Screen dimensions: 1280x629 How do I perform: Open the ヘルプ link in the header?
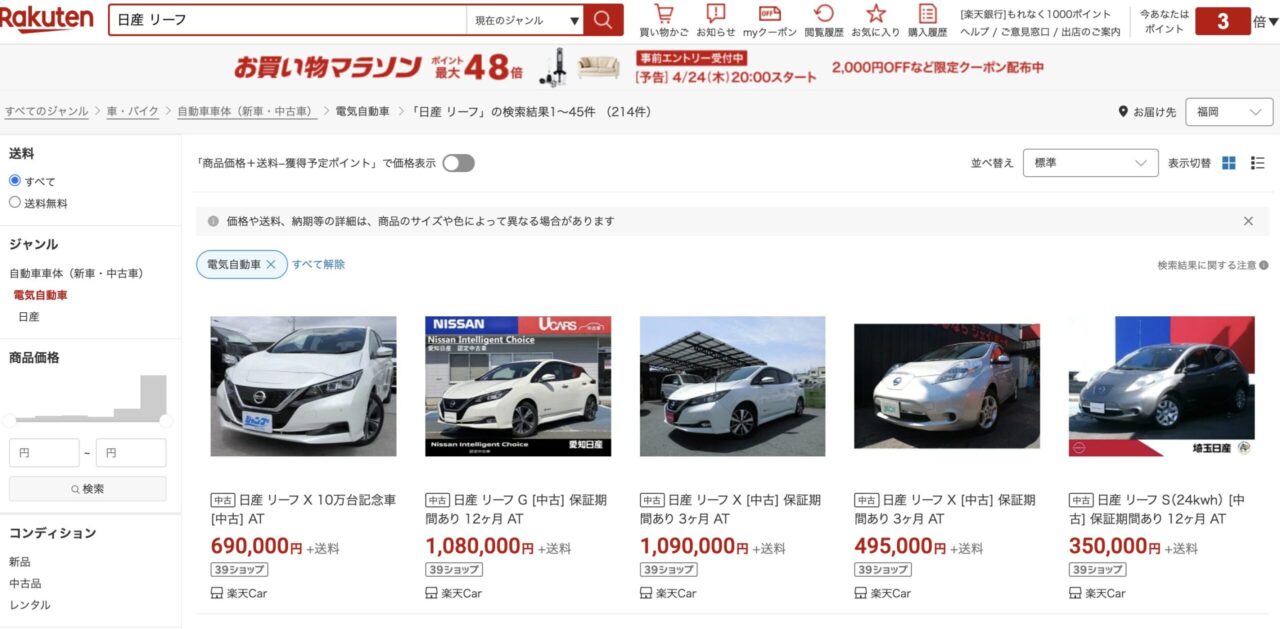[975, 32]
